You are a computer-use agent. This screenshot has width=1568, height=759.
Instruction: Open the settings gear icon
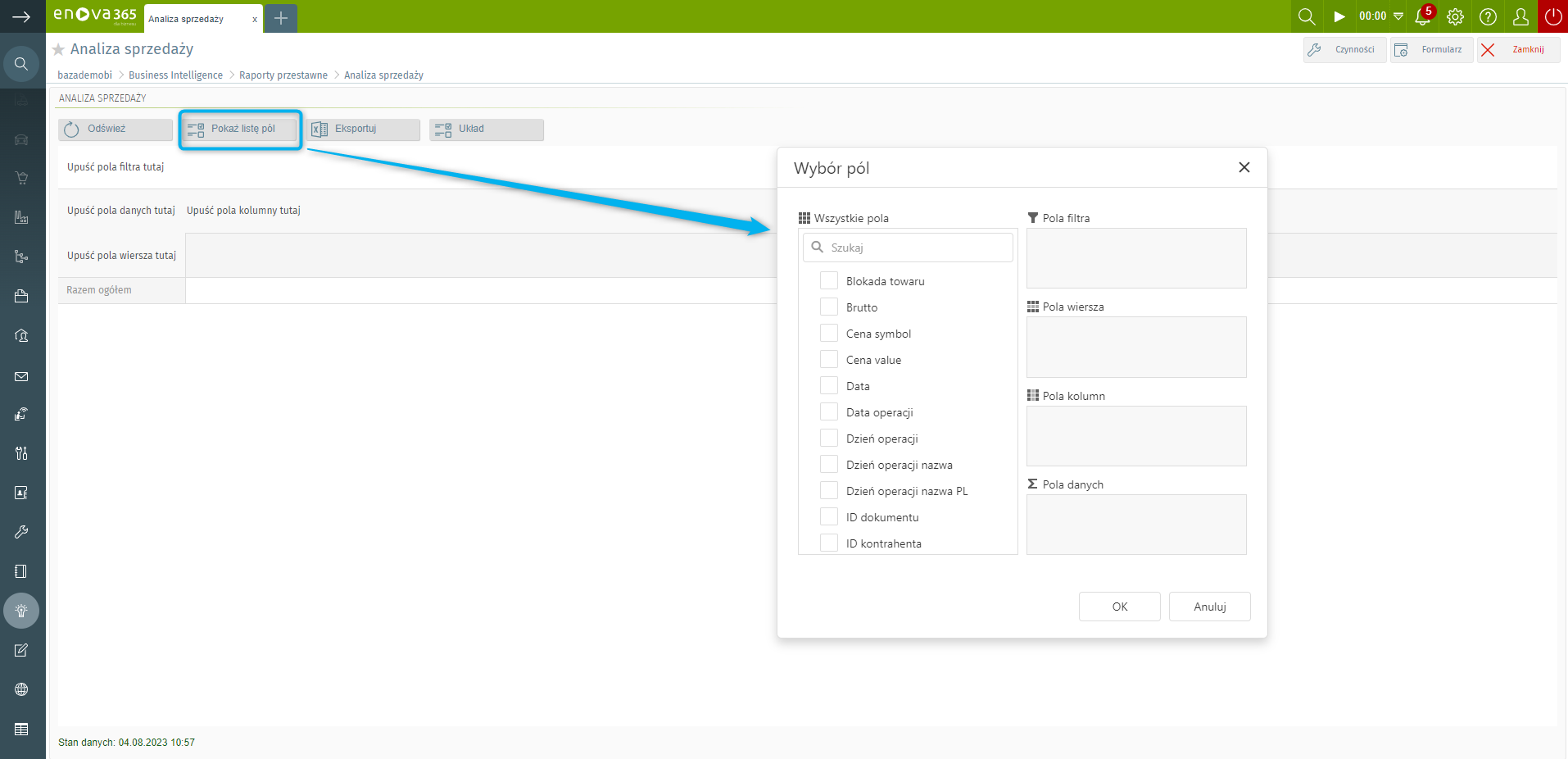coord(1455,16)
